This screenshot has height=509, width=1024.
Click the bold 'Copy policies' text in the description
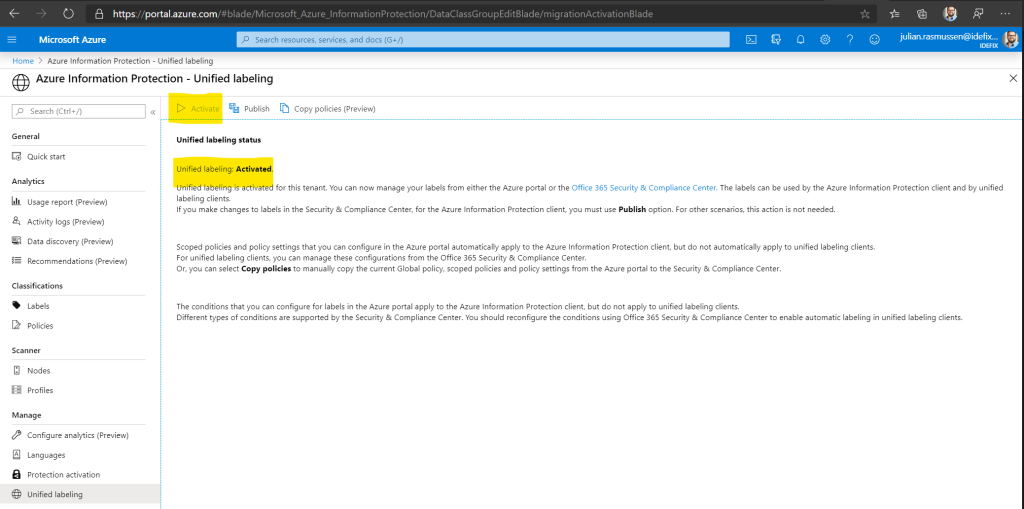266,269
